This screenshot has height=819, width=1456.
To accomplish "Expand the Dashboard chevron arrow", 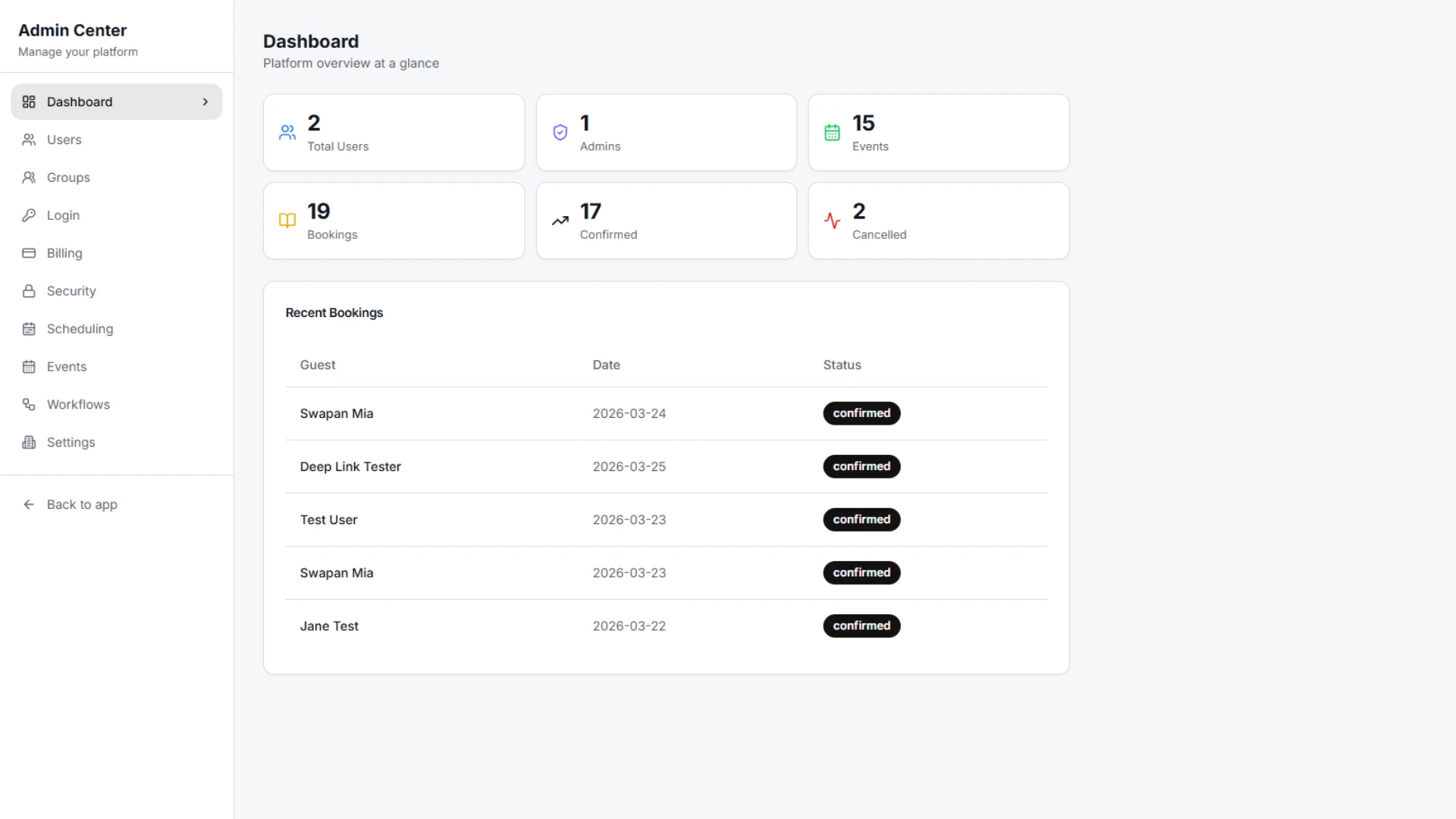I will 206,102.
